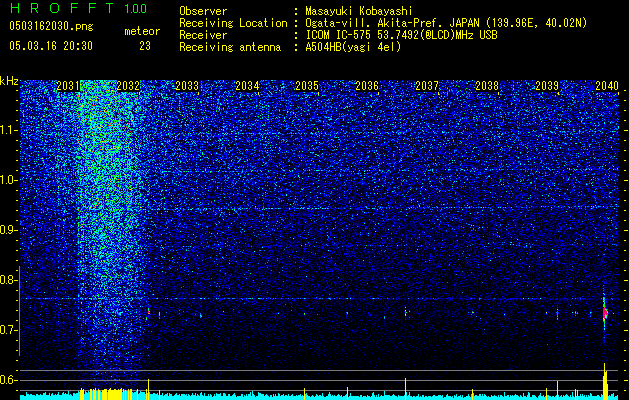Click the kHz axis unit label
Viewport: 629px width, 400px height.
pos(9,81)
